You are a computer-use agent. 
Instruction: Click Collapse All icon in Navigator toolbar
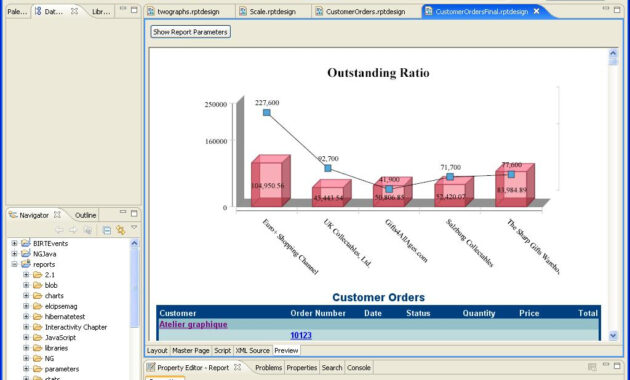(106, 230)
